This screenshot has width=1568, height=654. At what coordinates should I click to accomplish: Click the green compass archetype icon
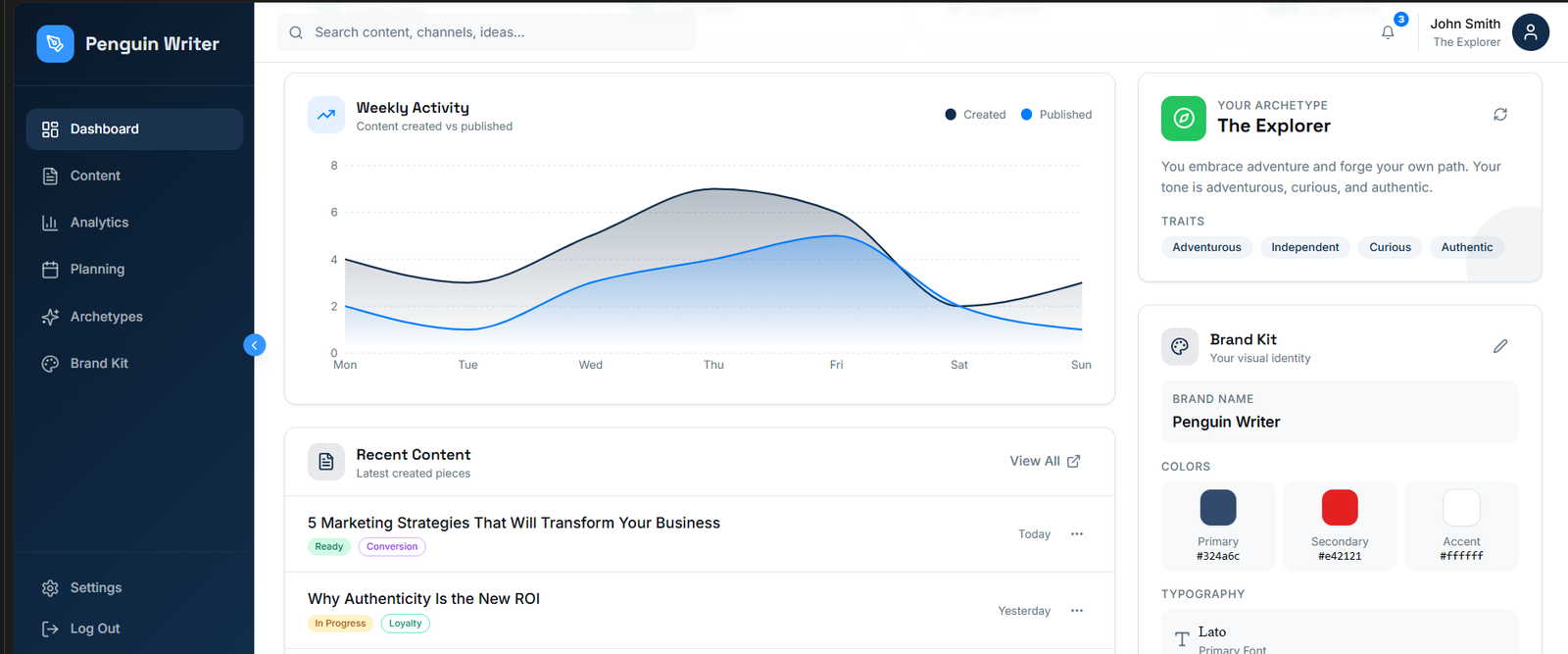1183,119
